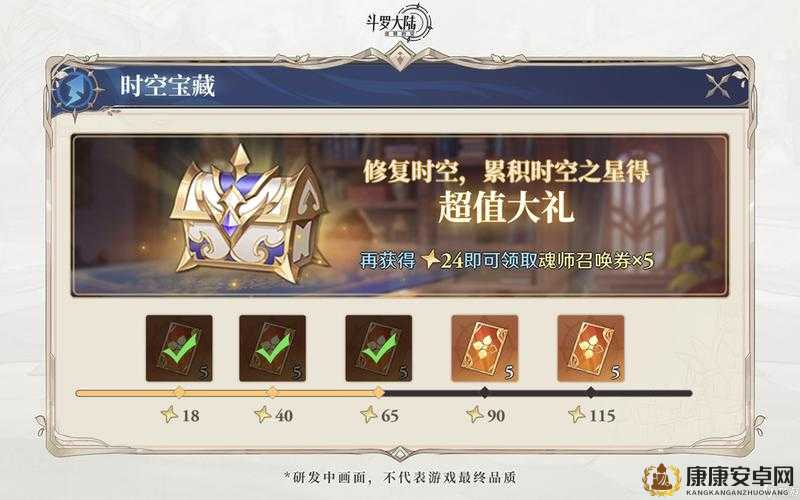Close the 时空宝藏 panel with crossed-swords icon
The height and width of the screenshot is (500, 800).
coord(720,85)
